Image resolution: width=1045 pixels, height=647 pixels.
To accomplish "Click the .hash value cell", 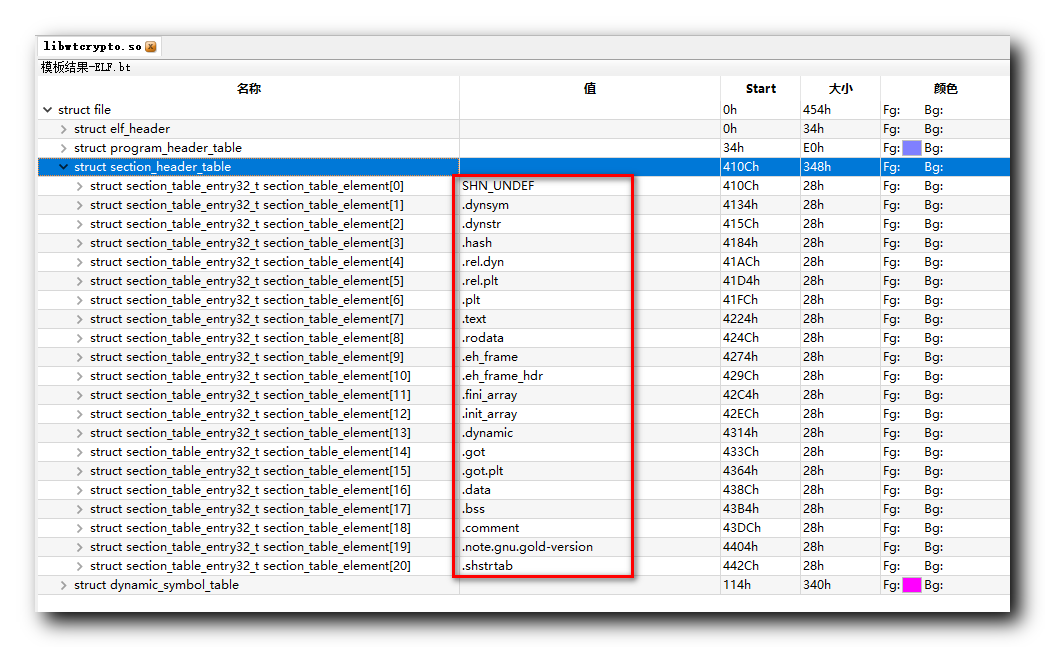I will [x=590, y=243].
